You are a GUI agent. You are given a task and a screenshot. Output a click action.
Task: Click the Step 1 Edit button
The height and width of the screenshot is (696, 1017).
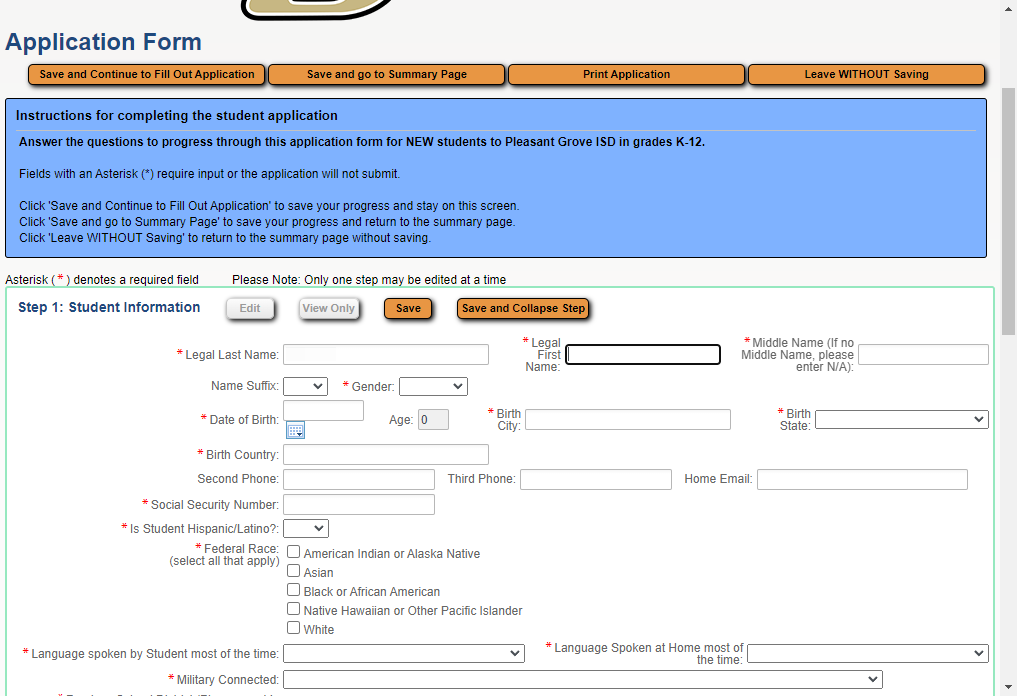[x=250, y=309]
